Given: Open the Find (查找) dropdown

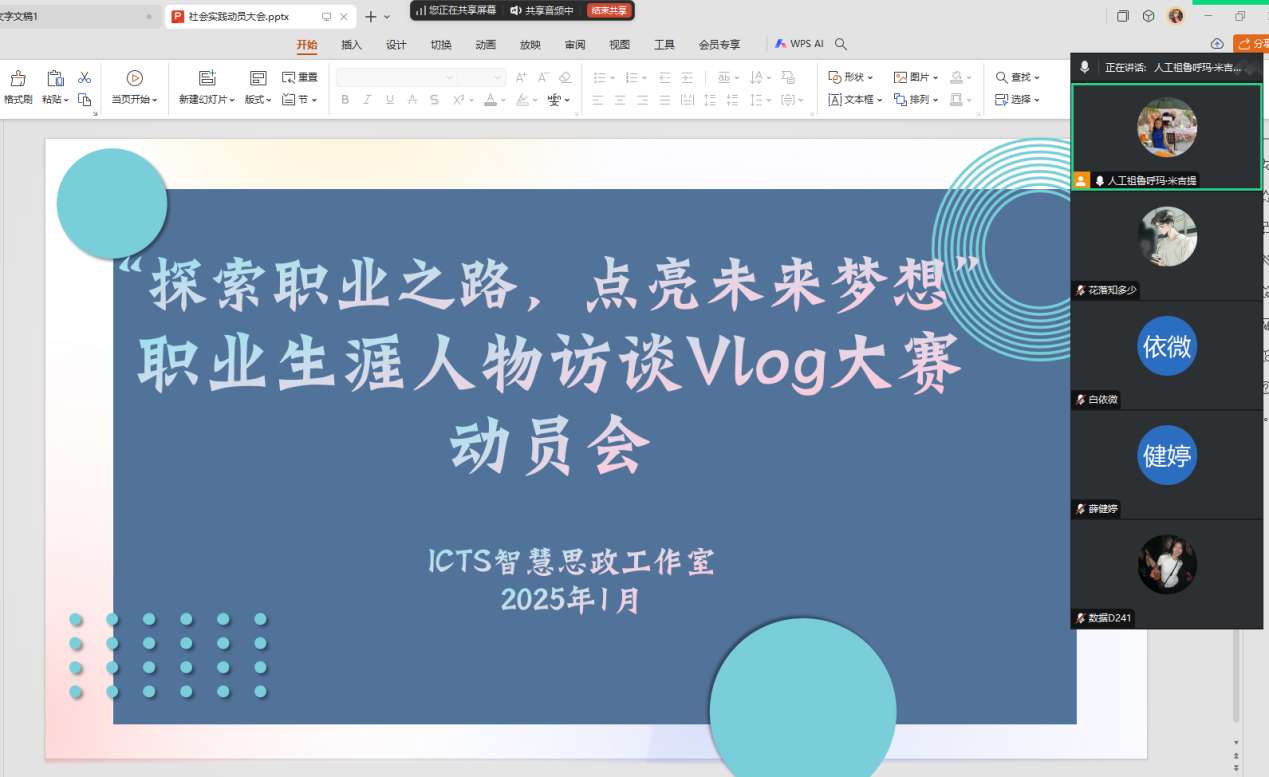Looking at the screenshot, I should click(1018, 77).
